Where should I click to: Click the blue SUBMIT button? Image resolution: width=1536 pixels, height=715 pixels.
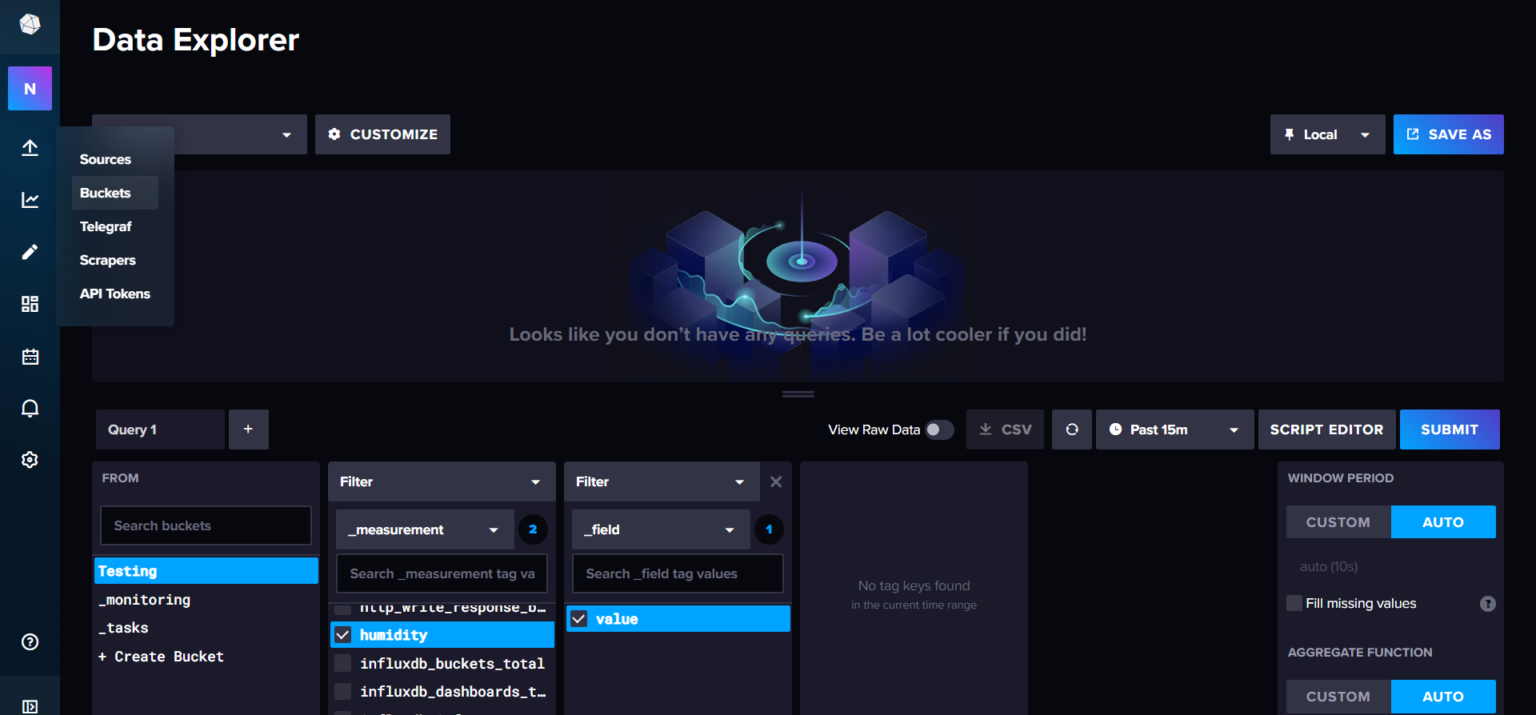tap(1449, 429)
